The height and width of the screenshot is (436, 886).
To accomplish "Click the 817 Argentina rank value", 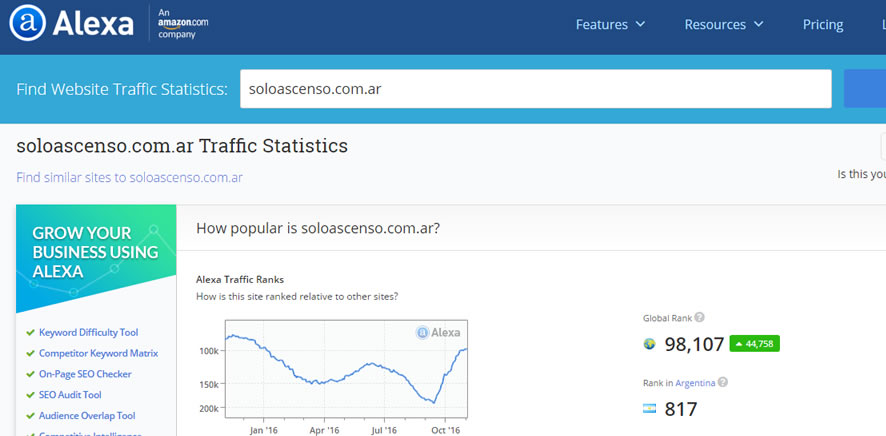I will (x=680, y=409).
